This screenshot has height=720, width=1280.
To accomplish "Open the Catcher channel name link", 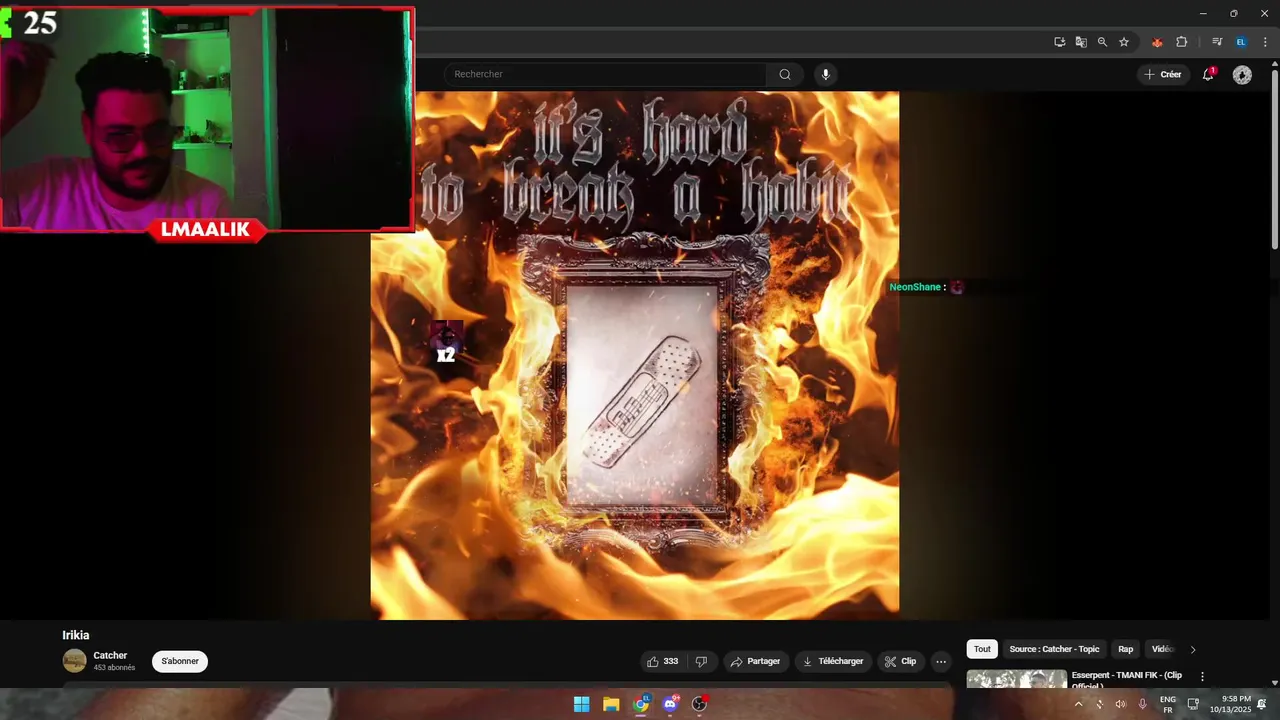I will 110,655.
